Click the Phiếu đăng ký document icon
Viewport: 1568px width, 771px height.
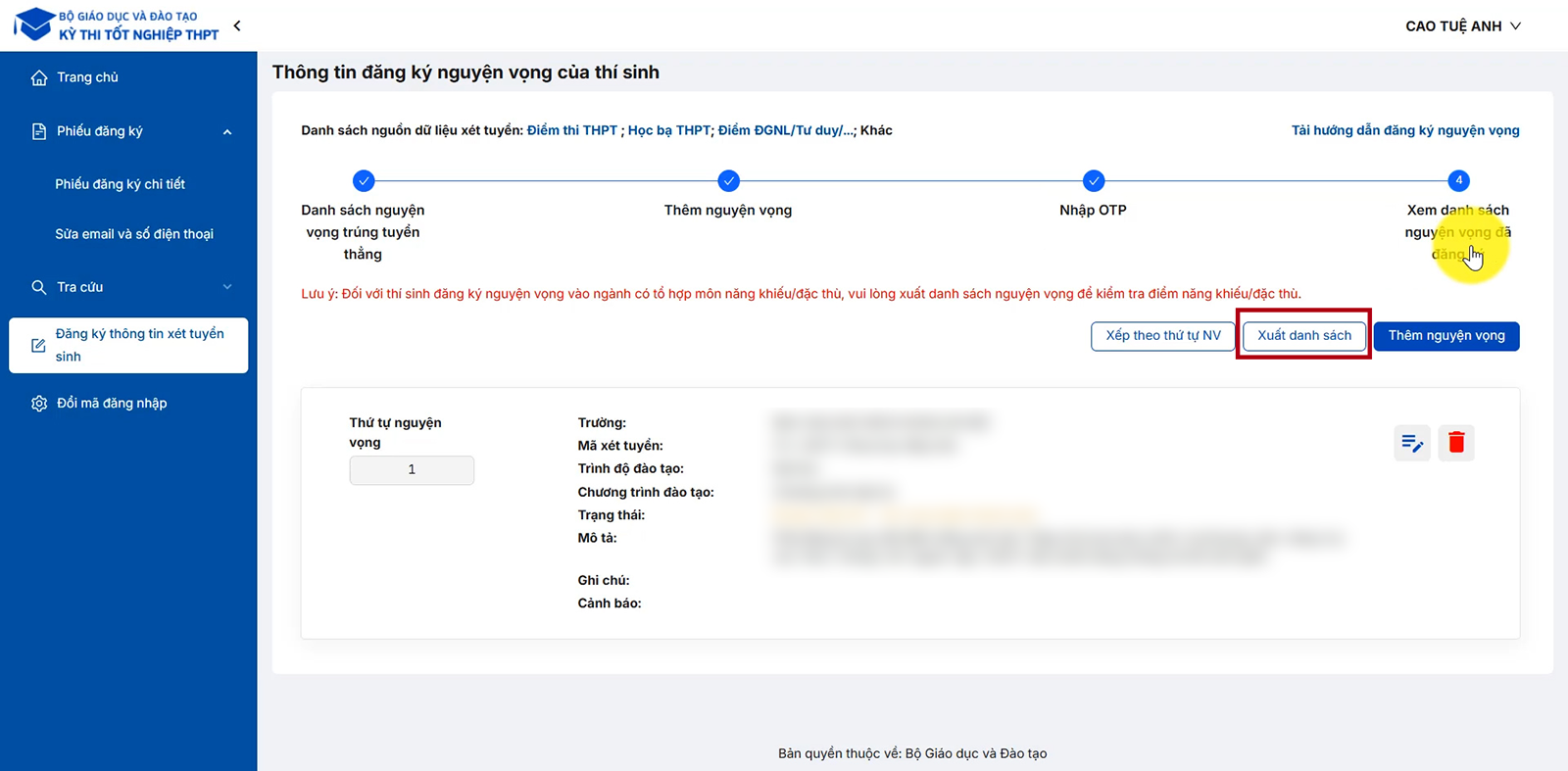click(x=39, y=131)
